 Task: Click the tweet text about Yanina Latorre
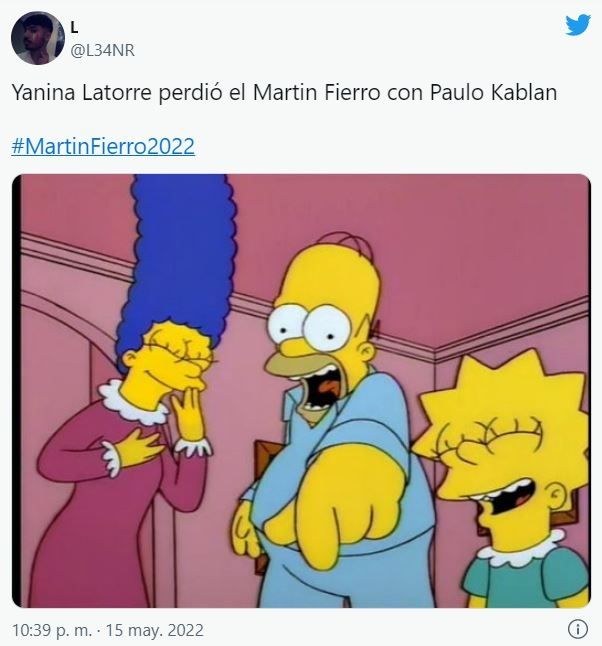pos(284,92)
